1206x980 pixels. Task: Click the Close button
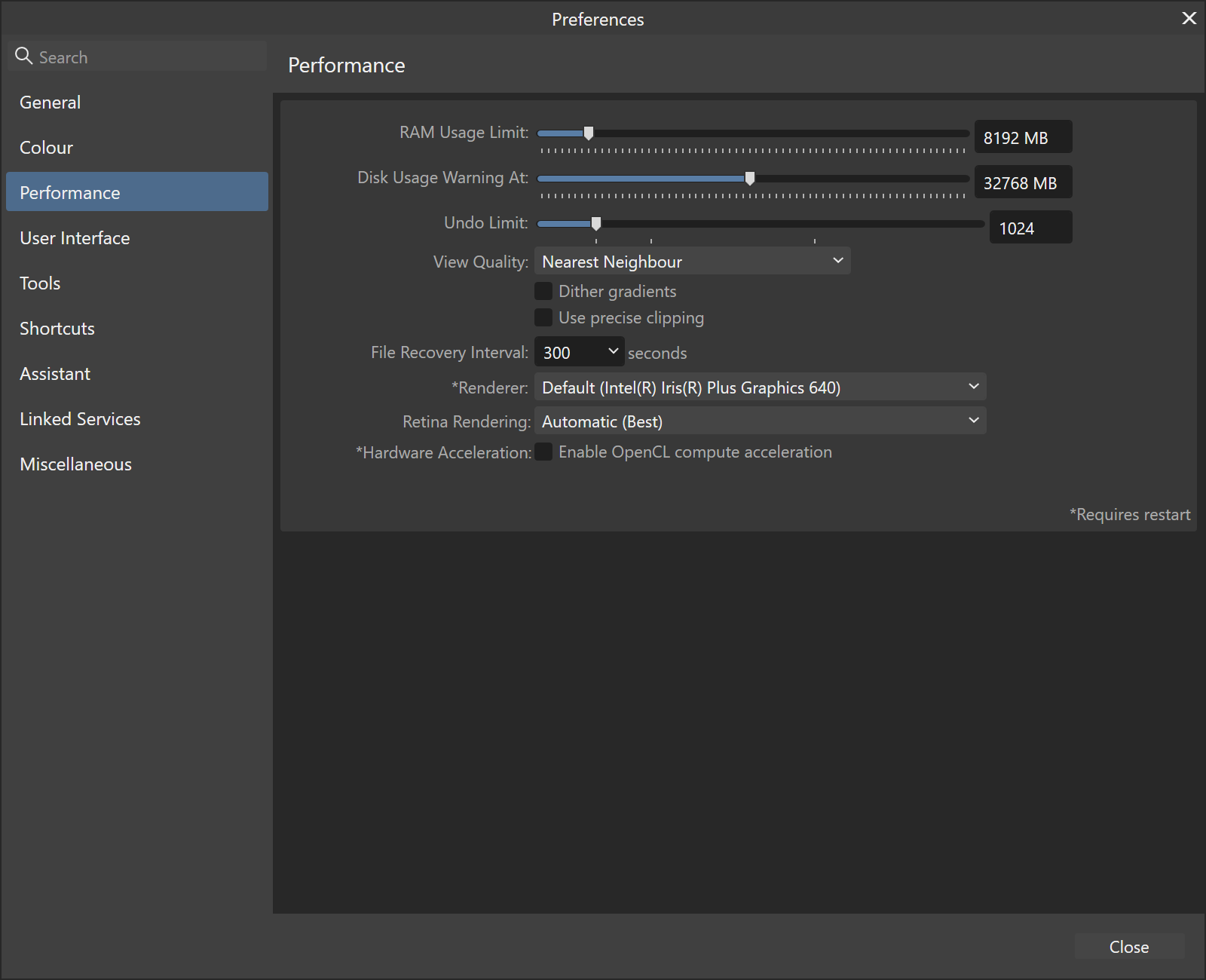[1129, 946]
